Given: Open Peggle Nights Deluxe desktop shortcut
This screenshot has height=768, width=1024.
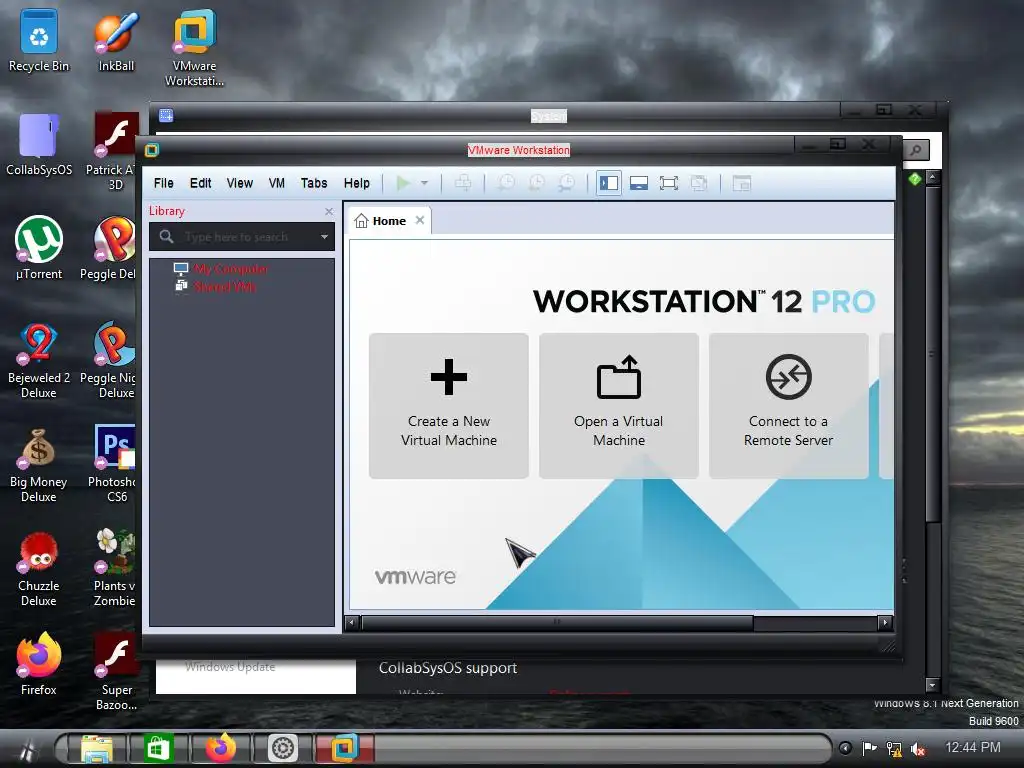Looking at the screenshot, I should click(110, 360).
